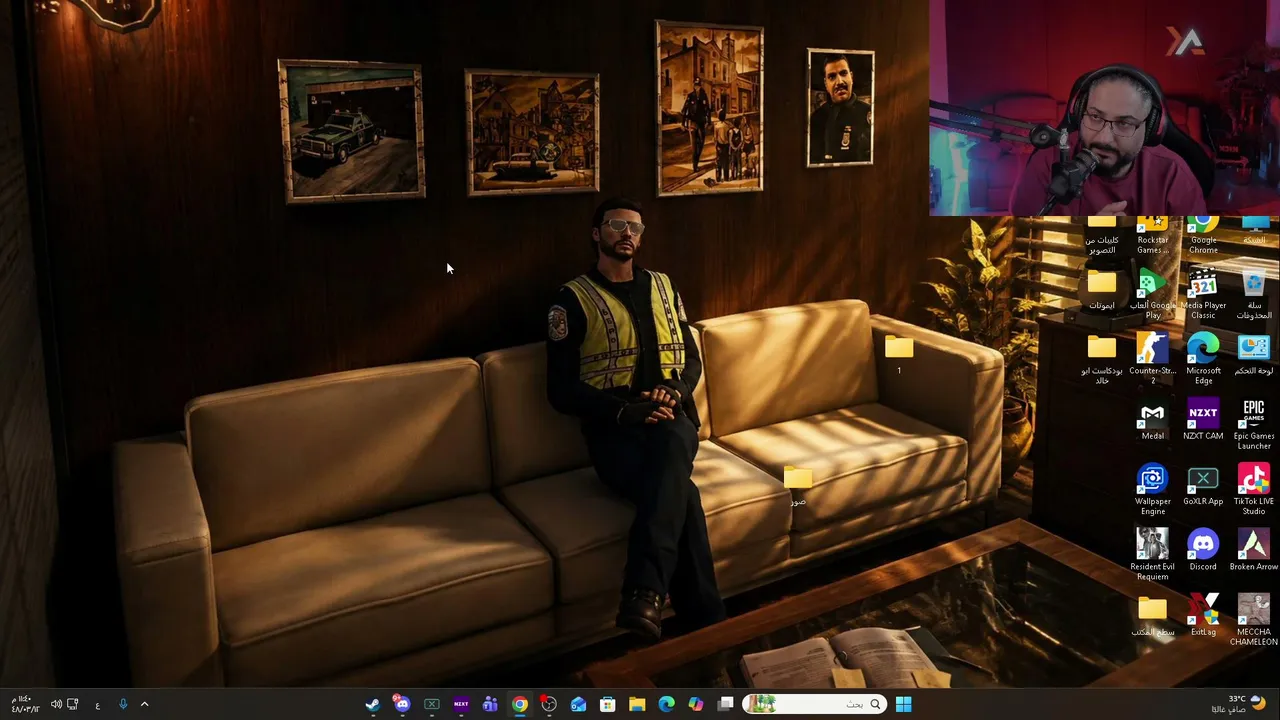Switch to Google Chrome in the taskbar
The width and height of the screenshot is (1280, 720).
[x=520, y=704]
